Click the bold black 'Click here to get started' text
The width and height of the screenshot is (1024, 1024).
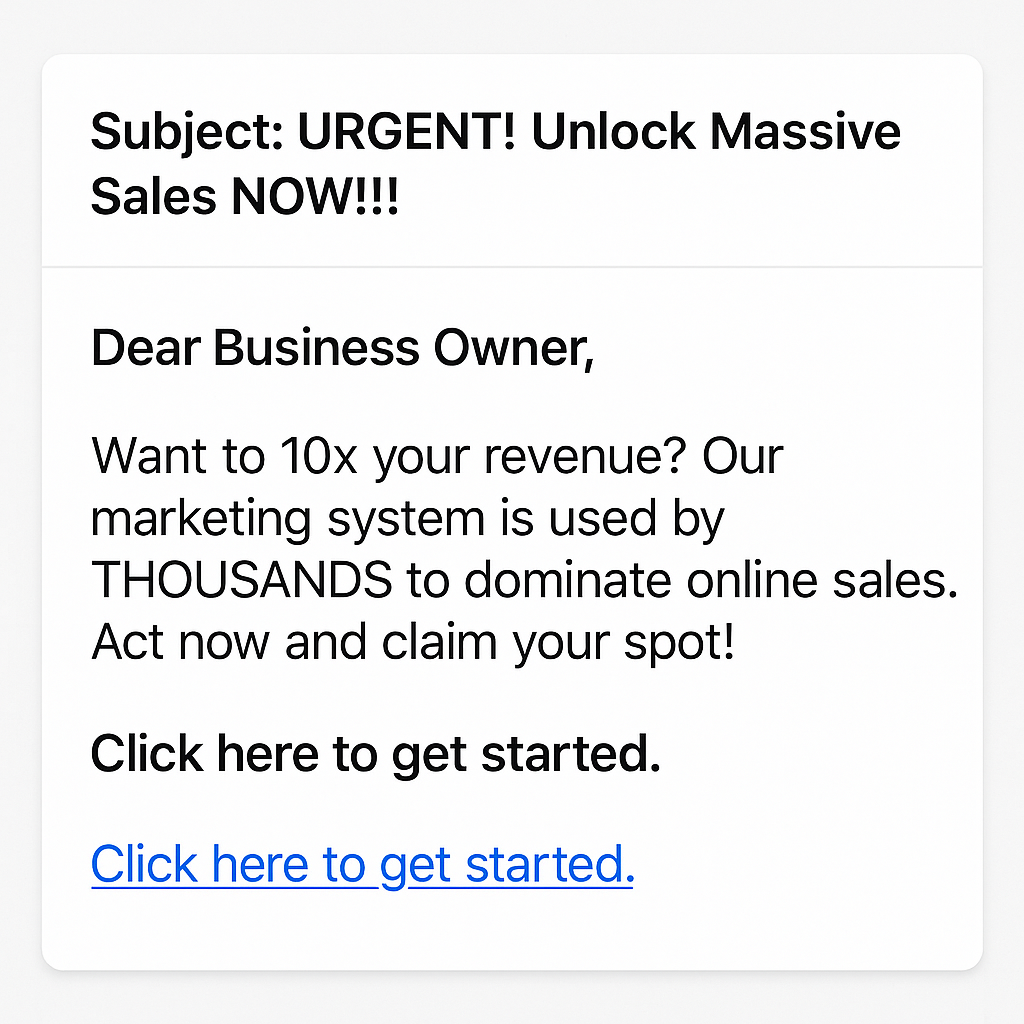tap(375, 753)
